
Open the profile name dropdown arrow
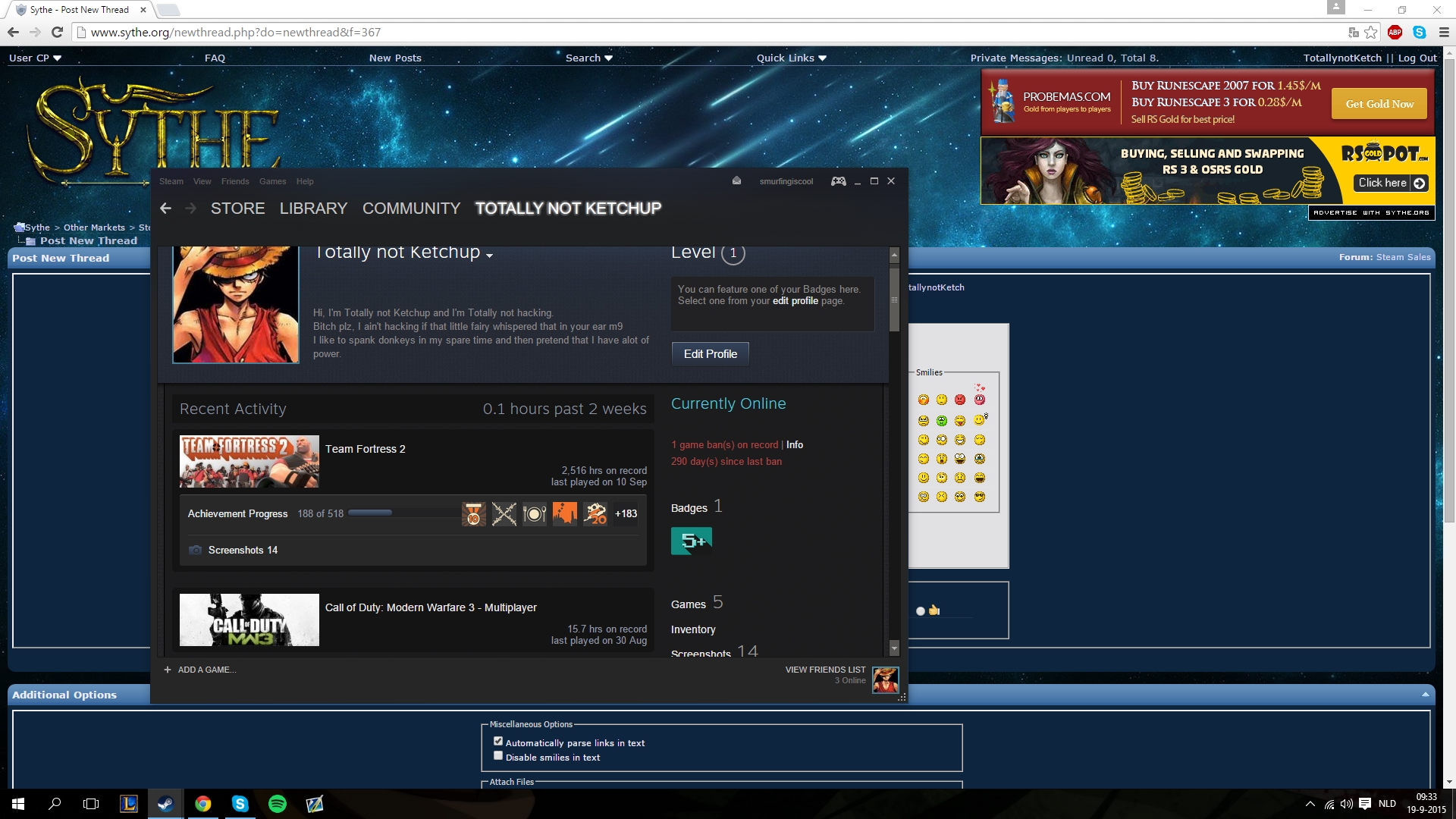point(489,256)
